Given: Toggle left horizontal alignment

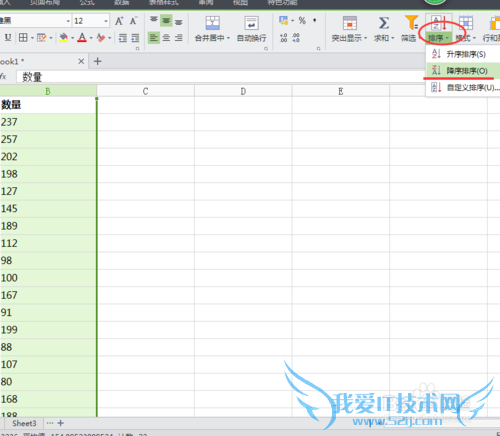Looking at the screenshot, I should 154,38.
